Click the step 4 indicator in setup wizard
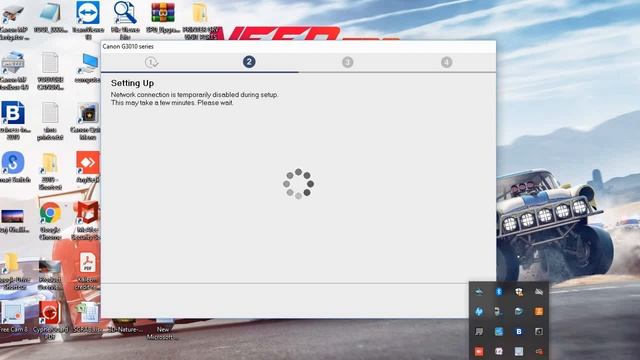 tap(447, 62)
